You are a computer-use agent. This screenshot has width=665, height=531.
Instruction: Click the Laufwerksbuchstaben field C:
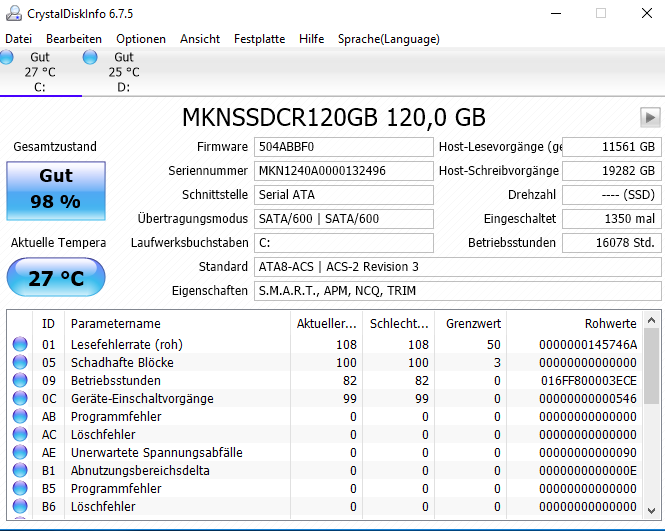(x=344, y=243)
